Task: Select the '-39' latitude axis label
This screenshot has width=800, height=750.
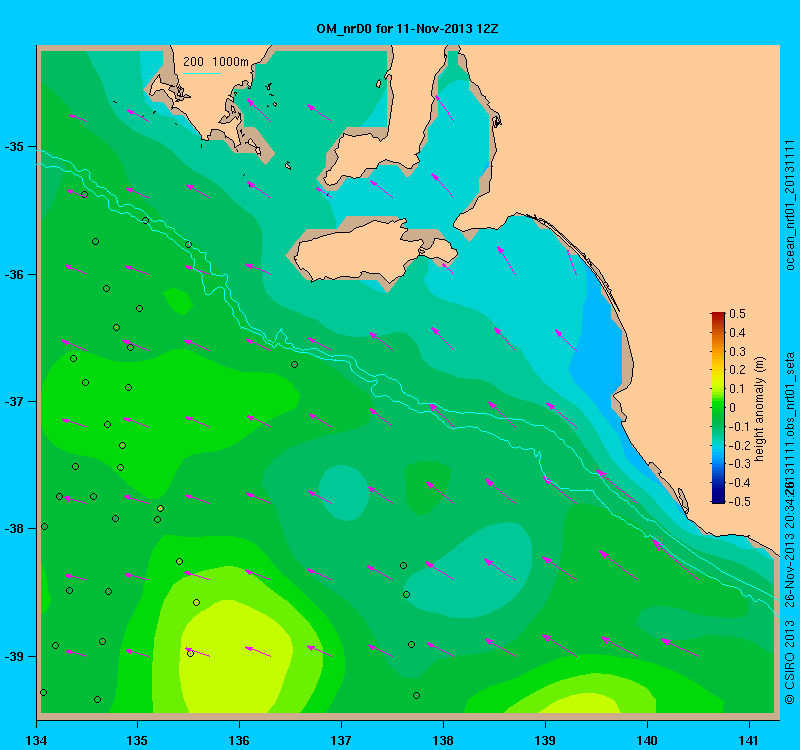Action: 14,656
